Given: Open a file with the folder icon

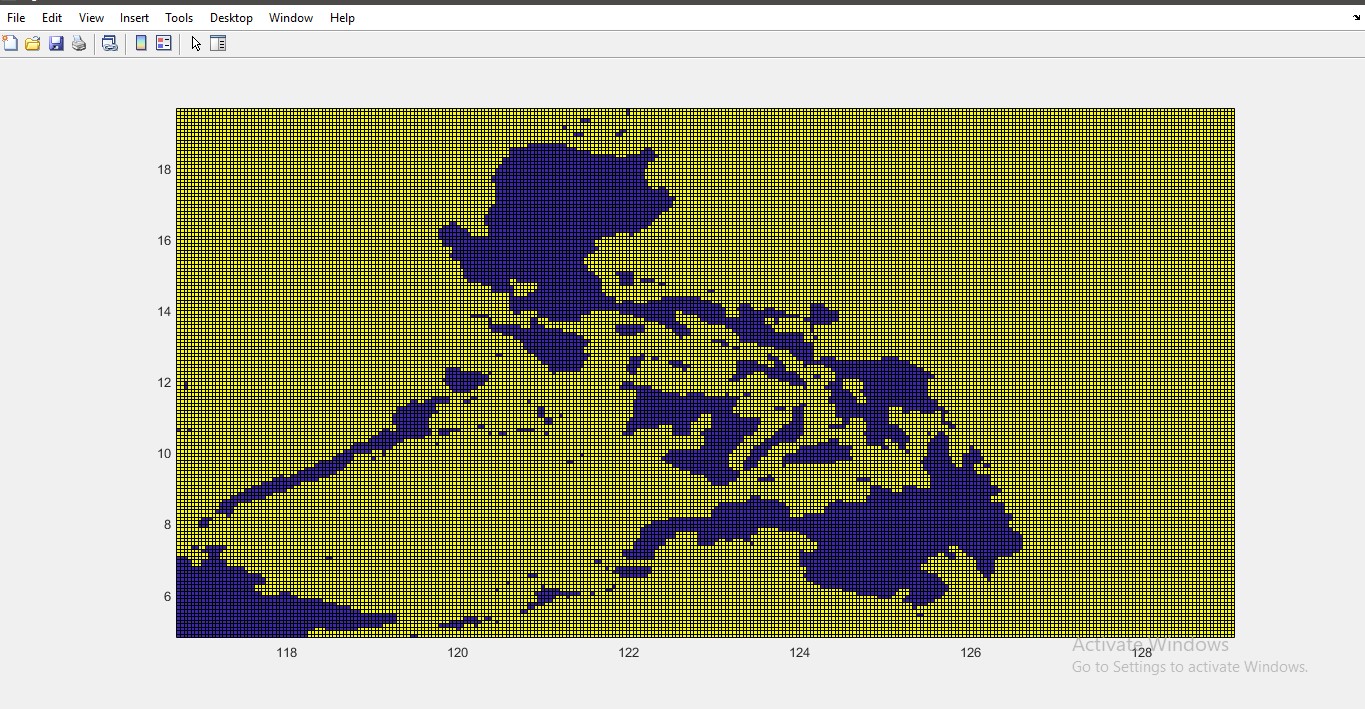Looking at the screenshot, I should click(33, 43).
